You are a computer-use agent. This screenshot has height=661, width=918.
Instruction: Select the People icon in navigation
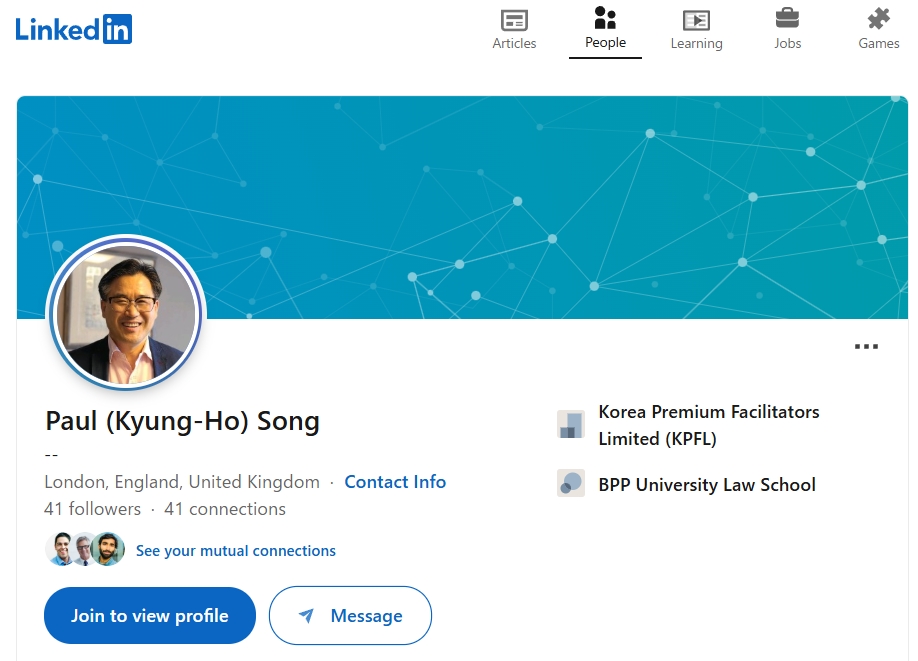[x=605, y=17]
